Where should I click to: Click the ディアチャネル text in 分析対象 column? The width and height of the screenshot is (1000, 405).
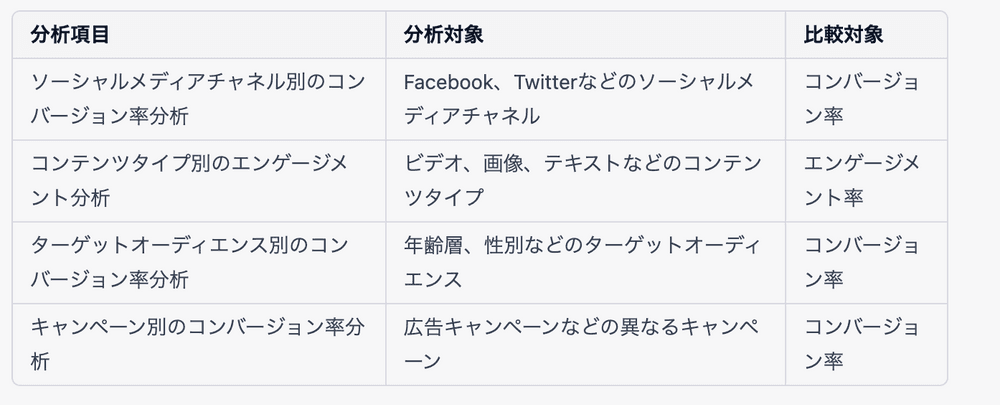click(x=472, y=116)
